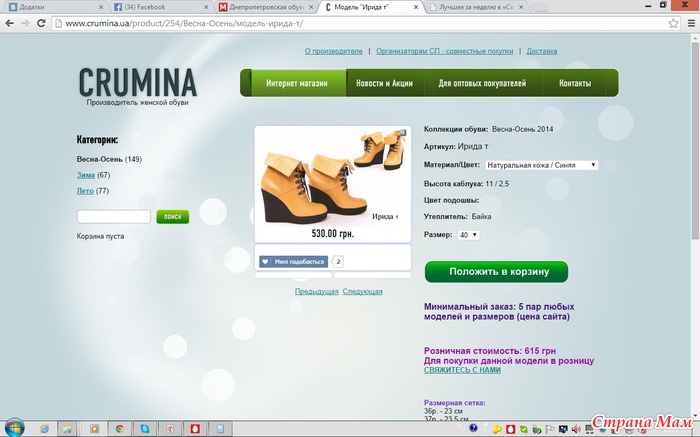Click the Корзина пуста text
This screenshot has height=437, width=700.
100,236
